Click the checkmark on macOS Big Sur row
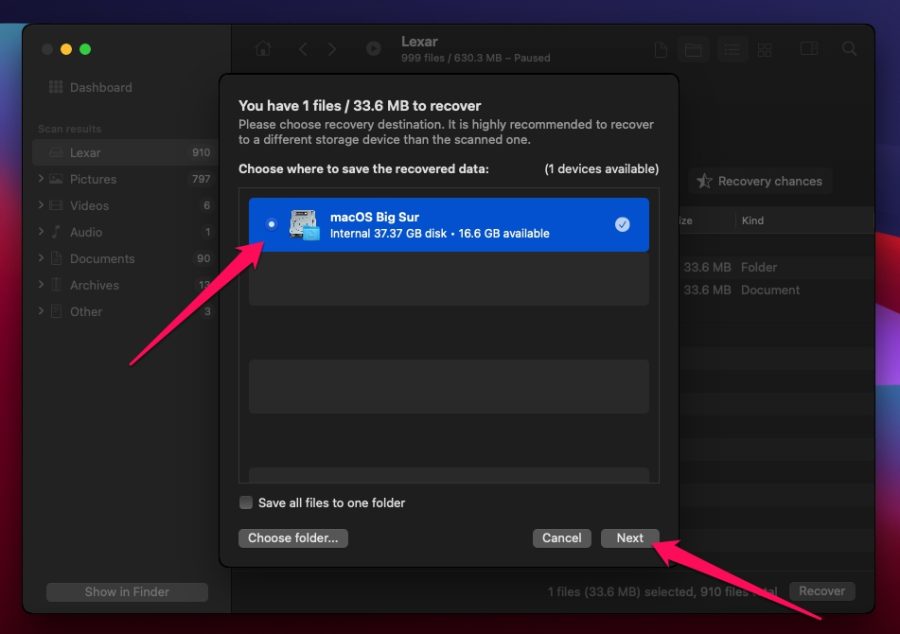The image size is (900, 634). [x=622, y=224]
